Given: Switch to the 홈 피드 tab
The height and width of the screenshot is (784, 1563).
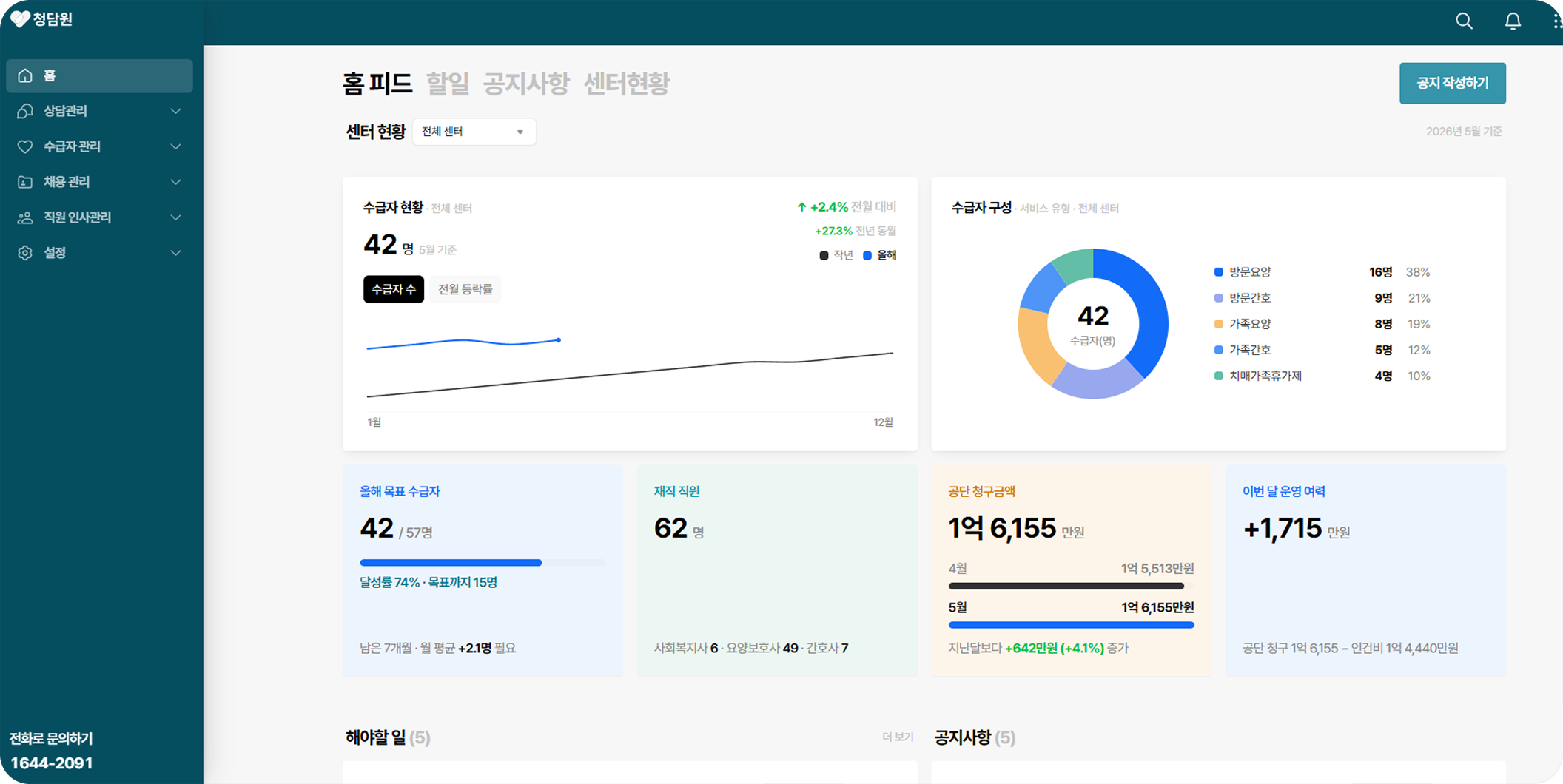Looking at the screenshot, I should (x=377, y=84).
